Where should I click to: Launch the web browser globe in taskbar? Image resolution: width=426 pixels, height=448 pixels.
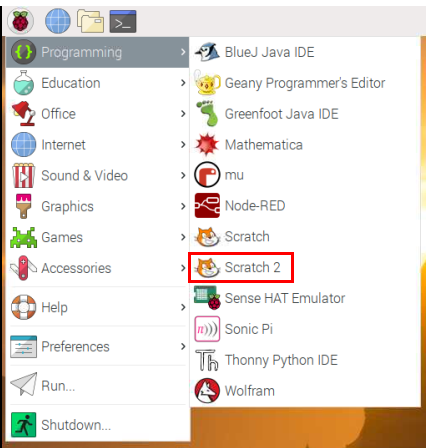58,21
